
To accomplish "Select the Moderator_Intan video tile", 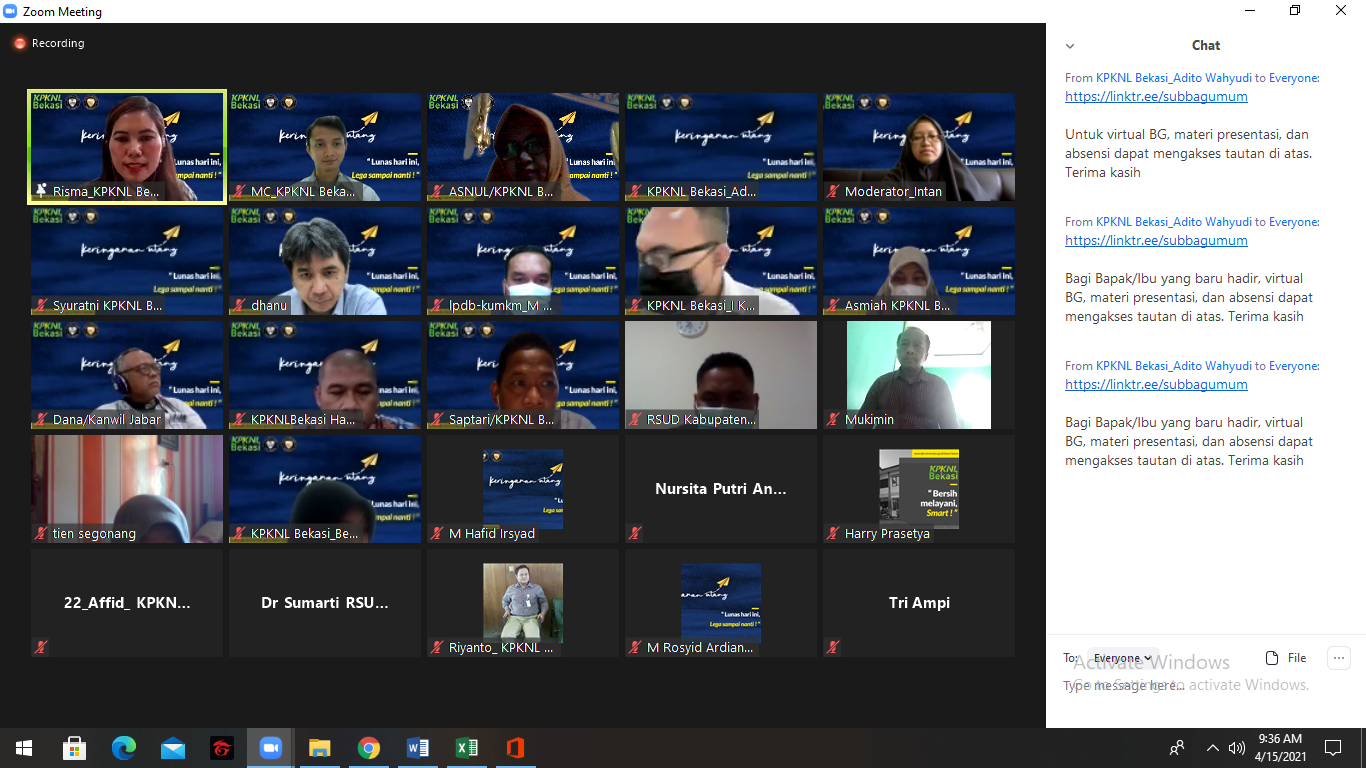I will (919, 147).
